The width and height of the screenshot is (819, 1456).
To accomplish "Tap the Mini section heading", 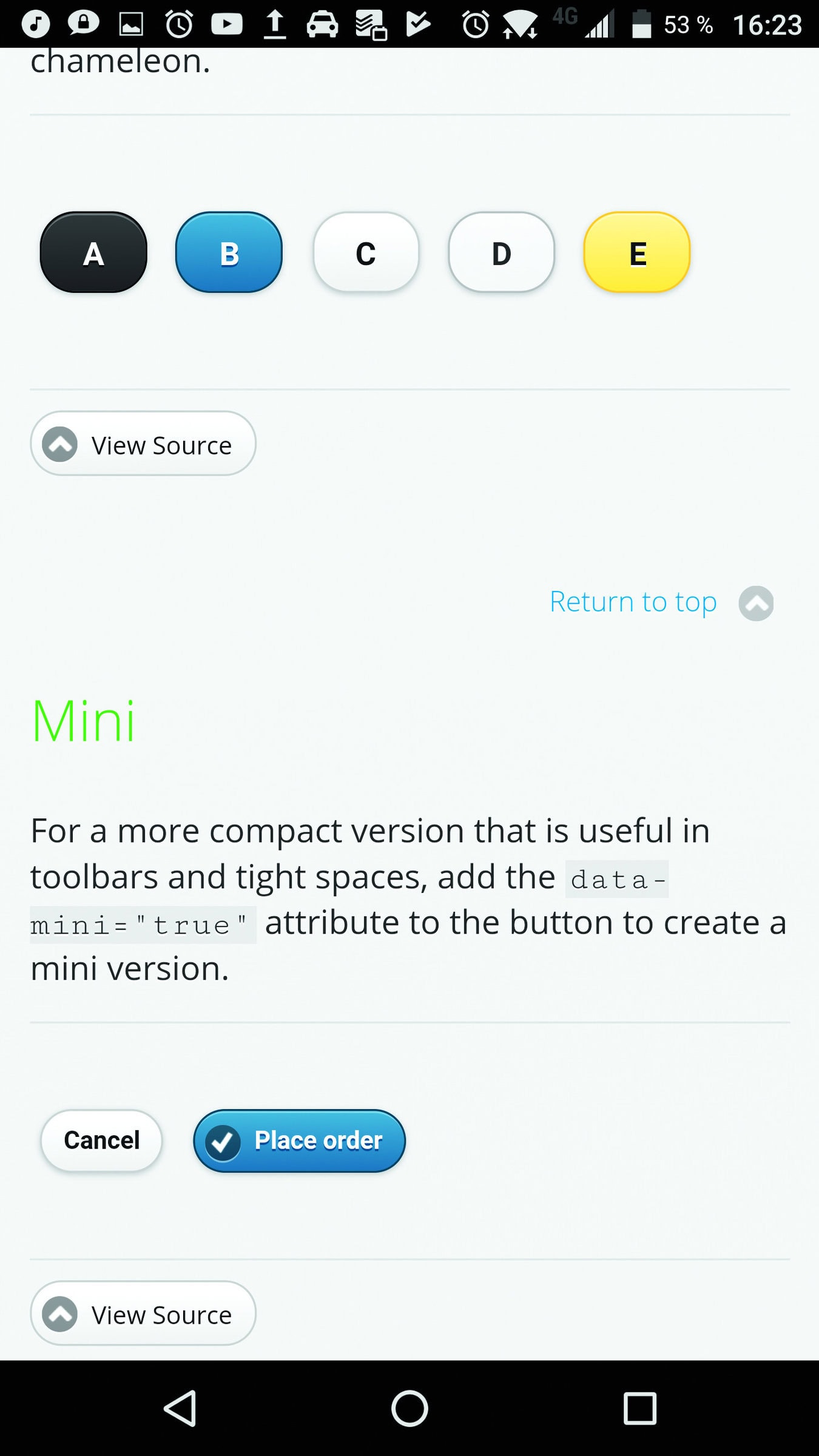I will point(83,721).
